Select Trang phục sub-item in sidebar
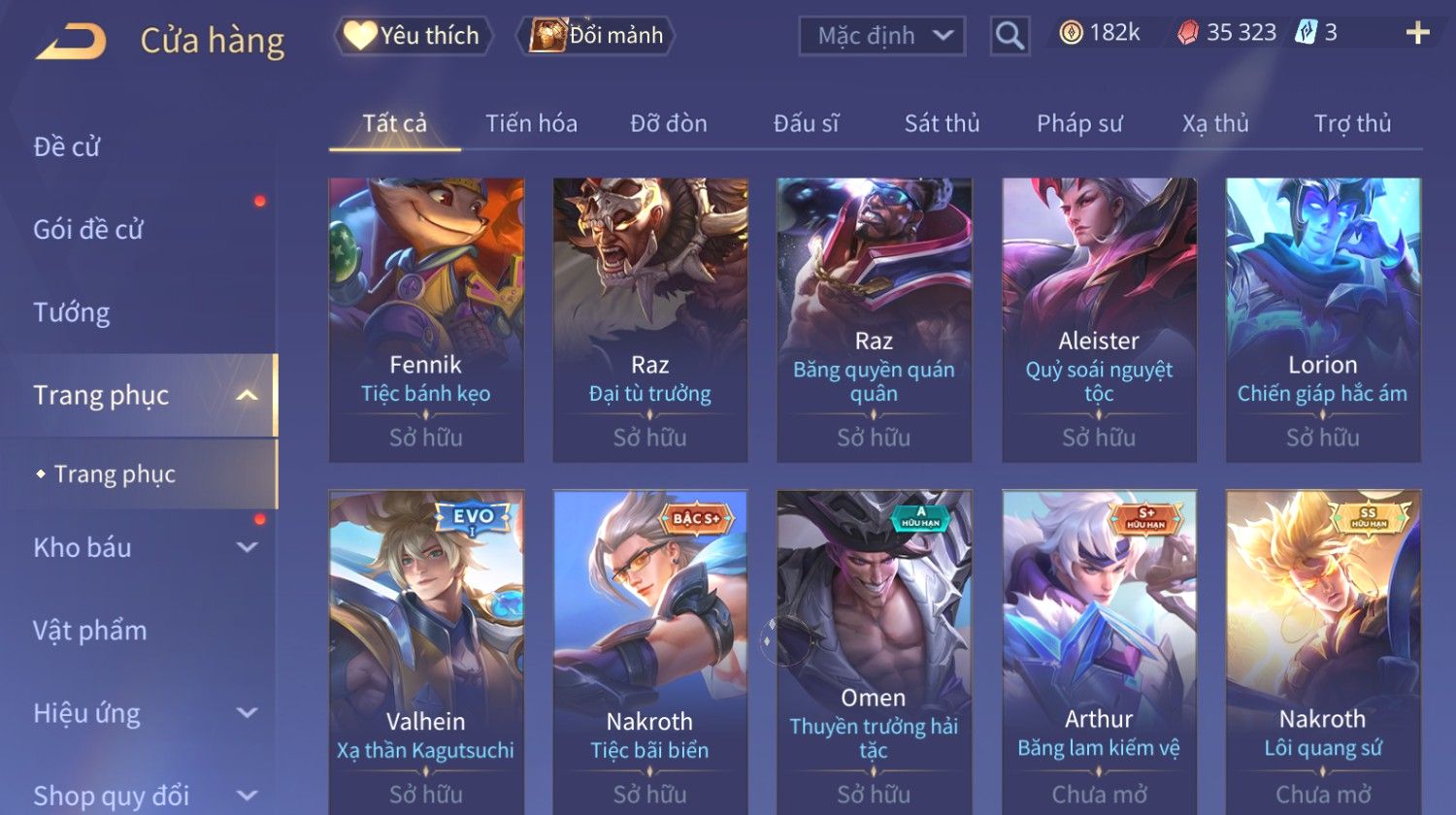 click(115, 473)
